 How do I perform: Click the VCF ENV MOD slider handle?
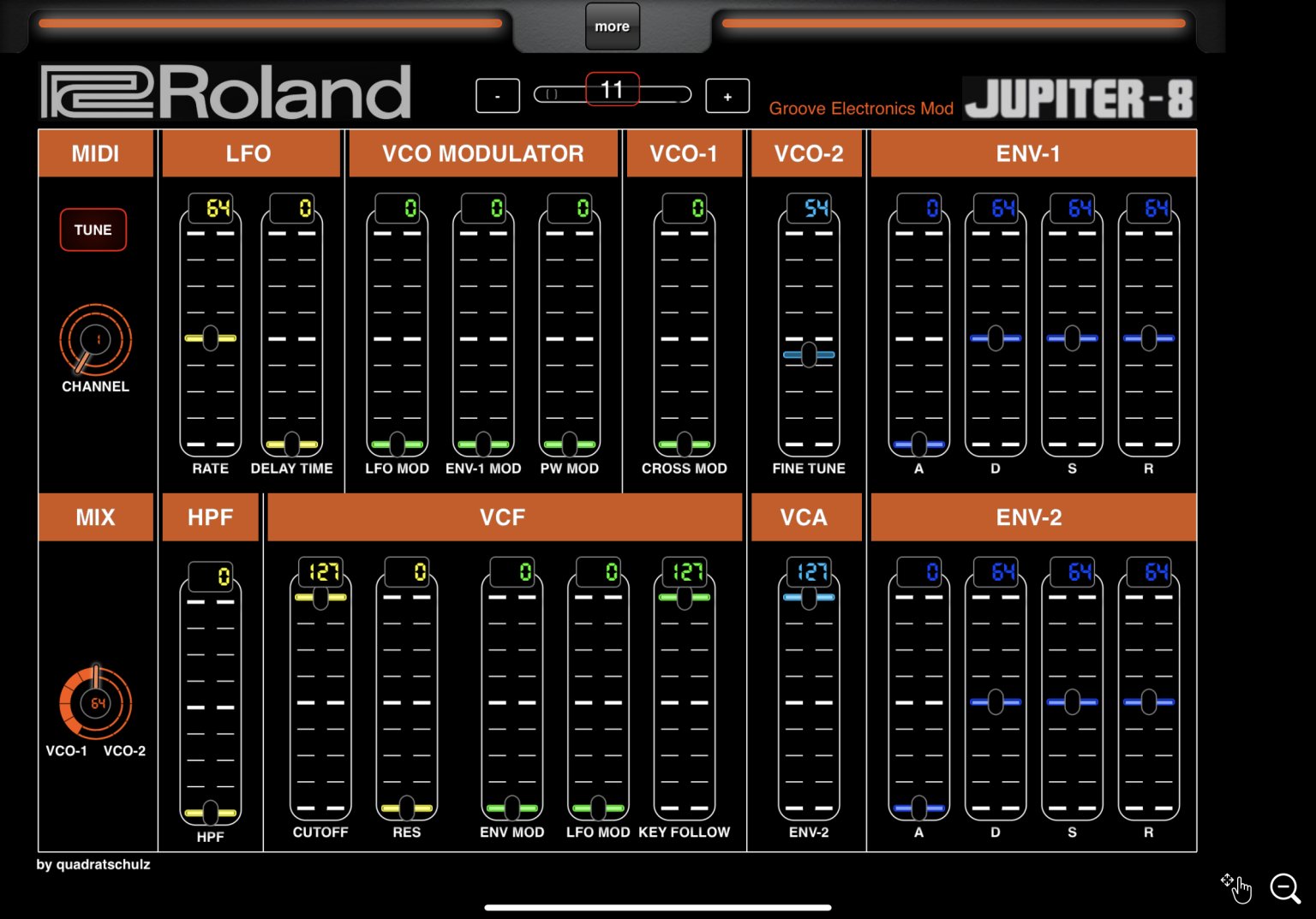512,808
